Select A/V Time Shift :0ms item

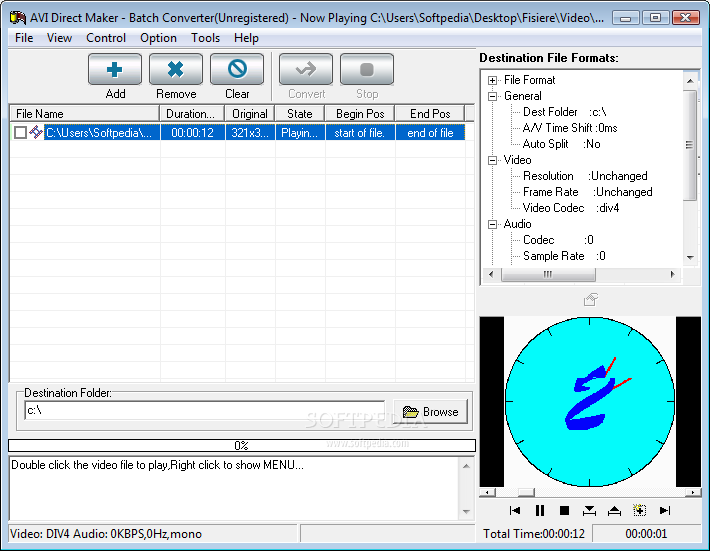coord(570,128)
